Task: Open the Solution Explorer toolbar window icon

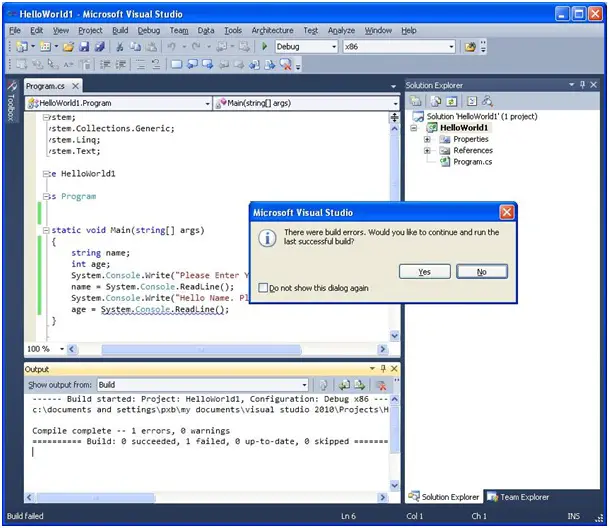Action: point(470,47)
